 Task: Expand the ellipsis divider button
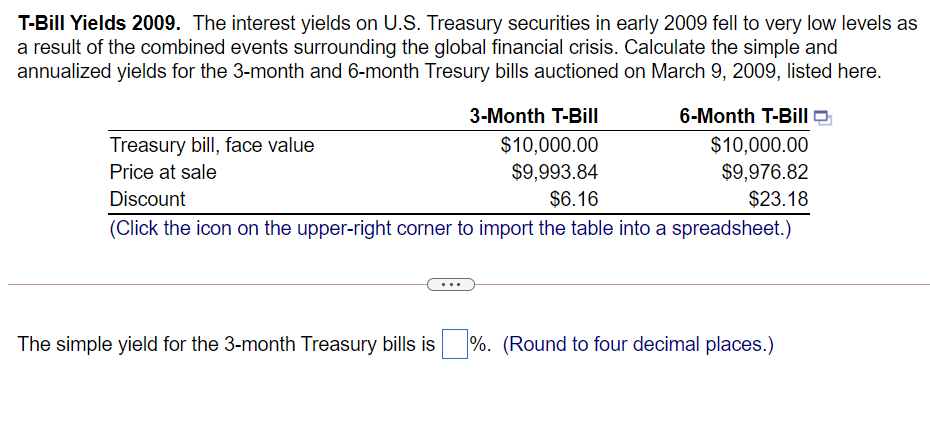(x=451, y=285)
